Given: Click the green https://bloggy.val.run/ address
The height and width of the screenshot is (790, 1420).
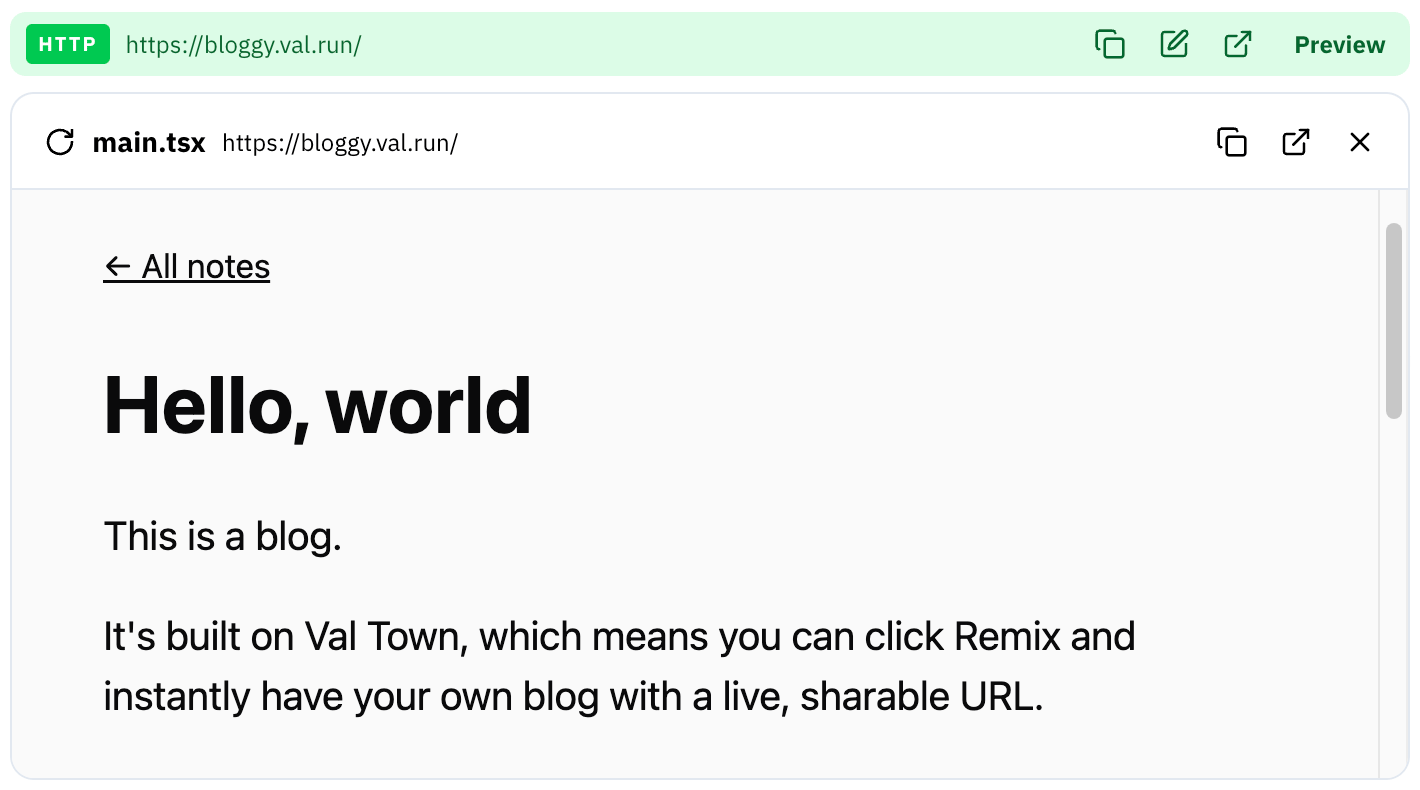Looking at the screenshot, I should [243, 45].
